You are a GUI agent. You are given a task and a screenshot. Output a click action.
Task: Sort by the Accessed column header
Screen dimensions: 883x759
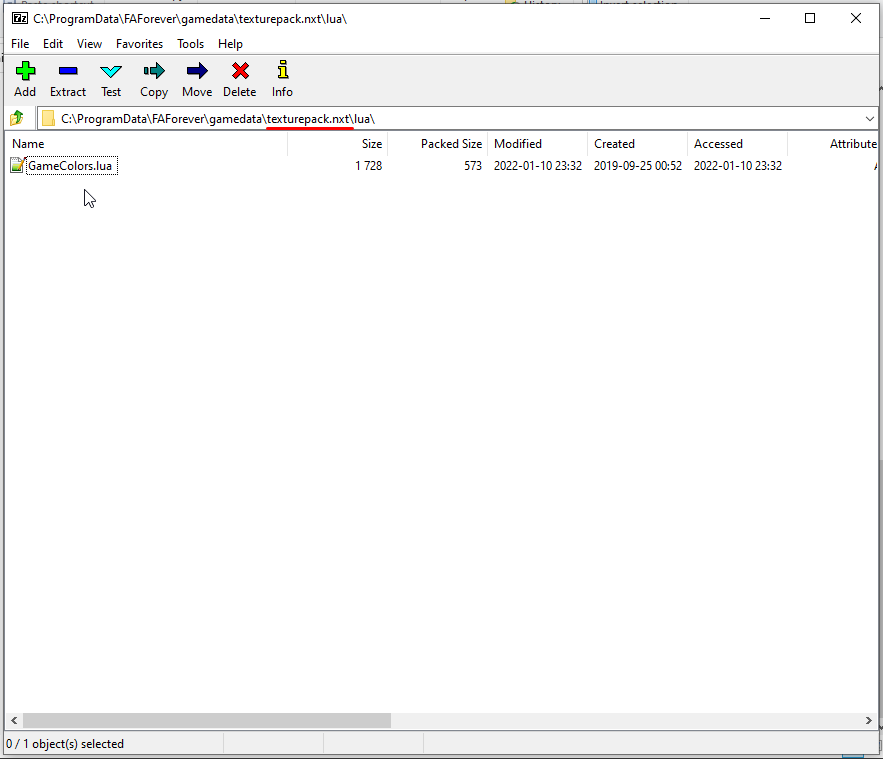pyautogui.click(x=737, y=144)
